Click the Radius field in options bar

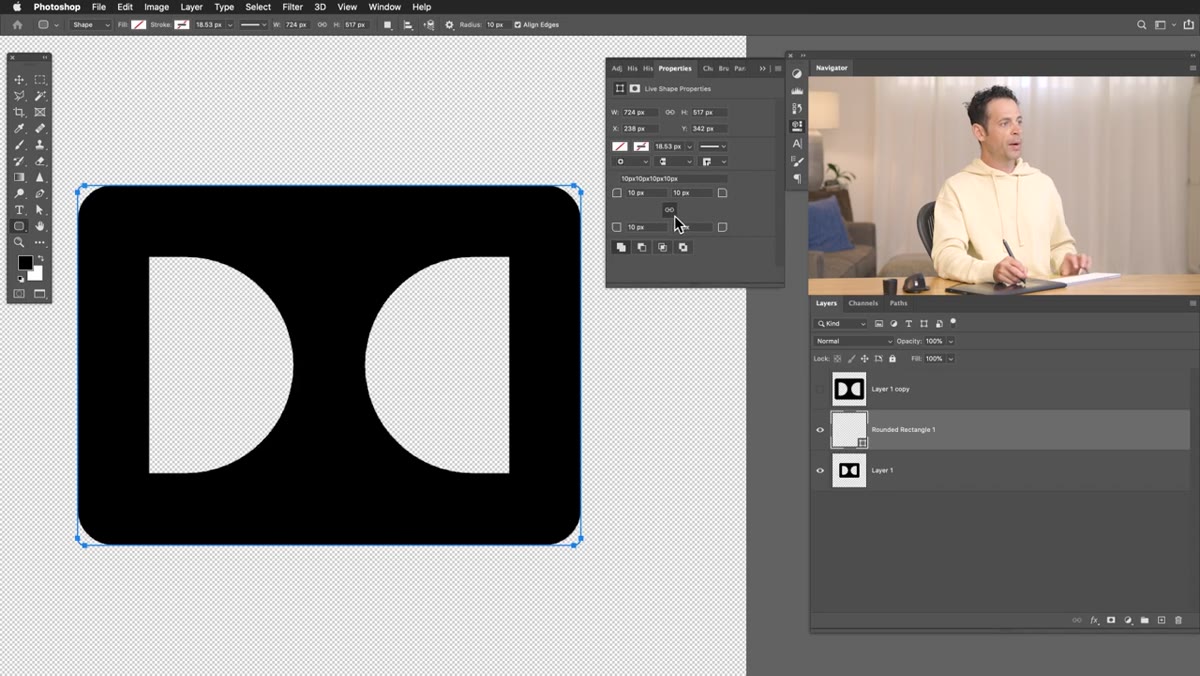point(496,24)
